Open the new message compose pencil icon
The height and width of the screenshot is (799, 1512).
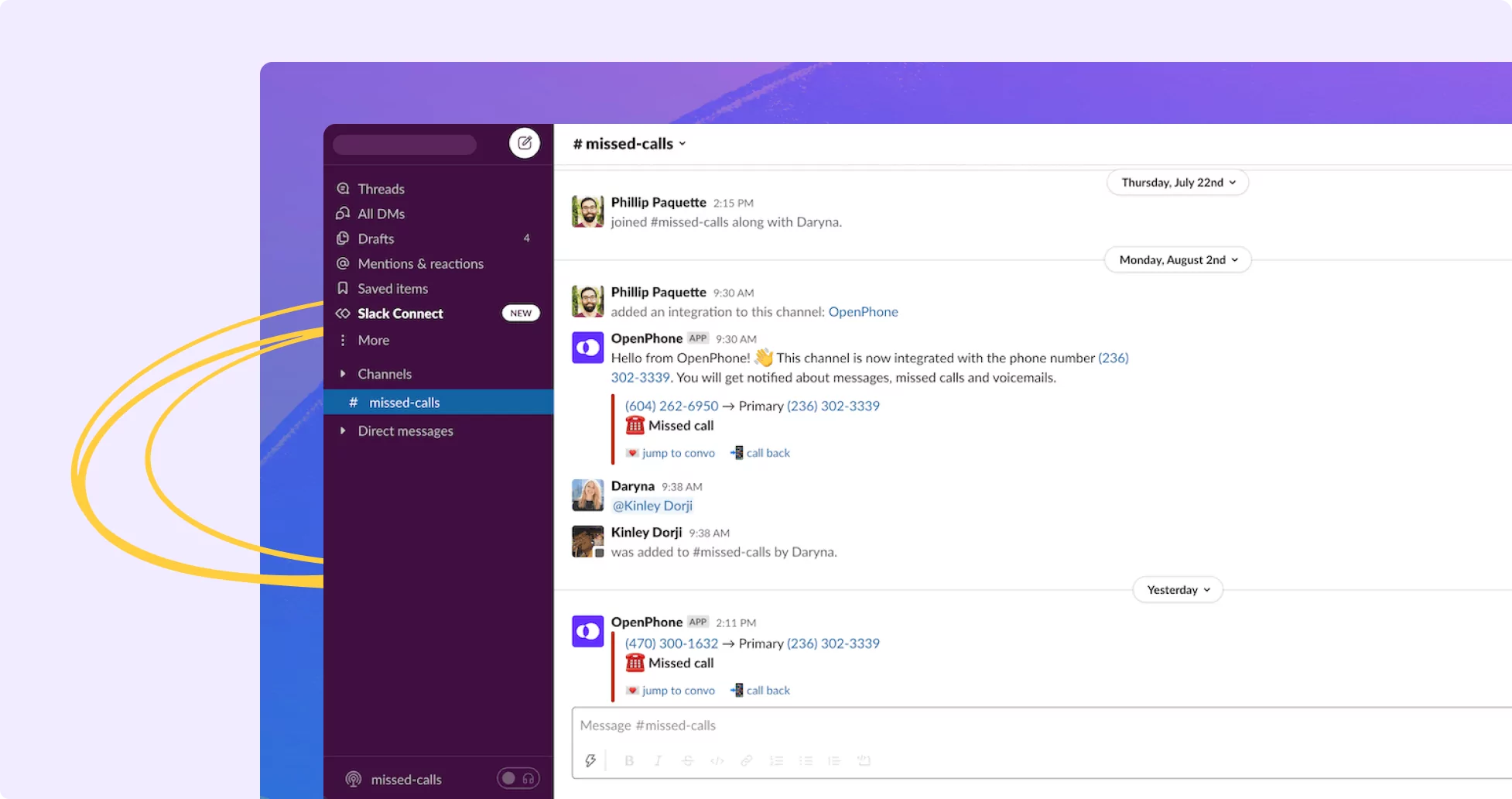pyautogui.click(x=525, y=143)
